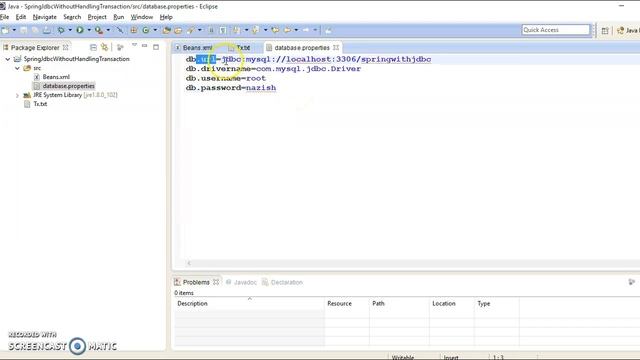
Task: Sort Problems by Location column
Action: point(452,304)
